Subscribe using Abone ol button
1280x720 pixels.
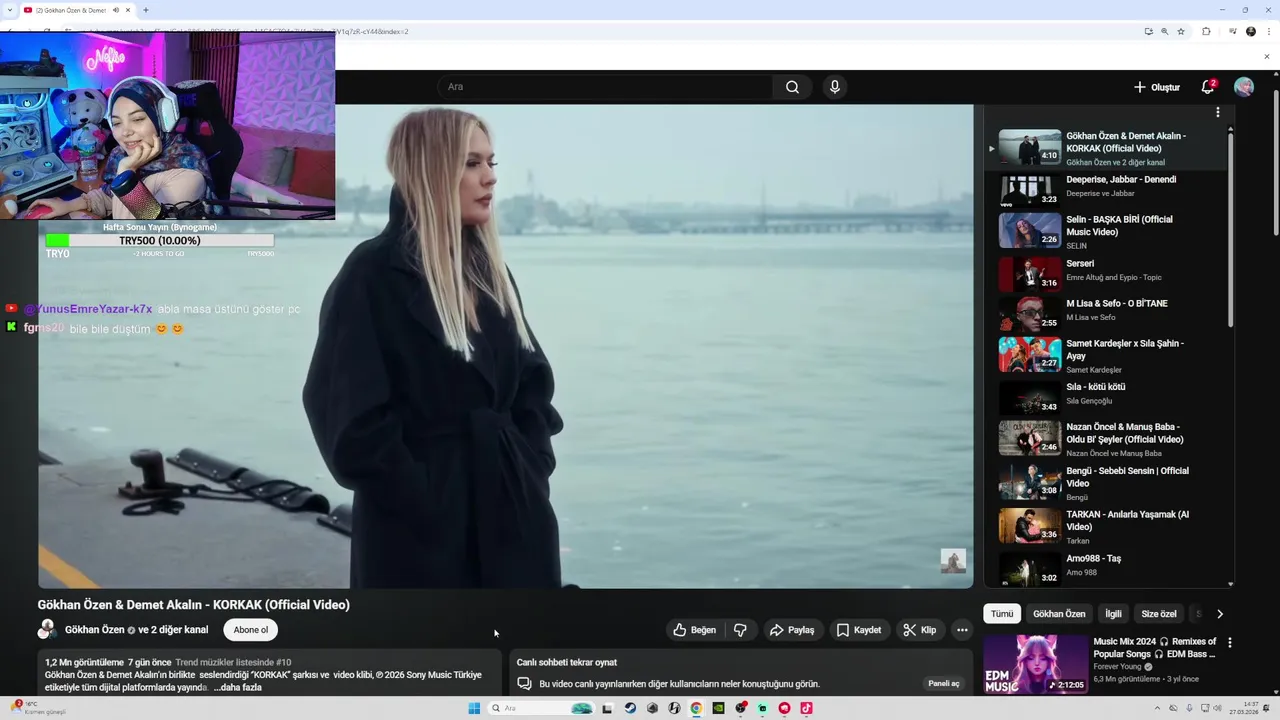[250, 630]
